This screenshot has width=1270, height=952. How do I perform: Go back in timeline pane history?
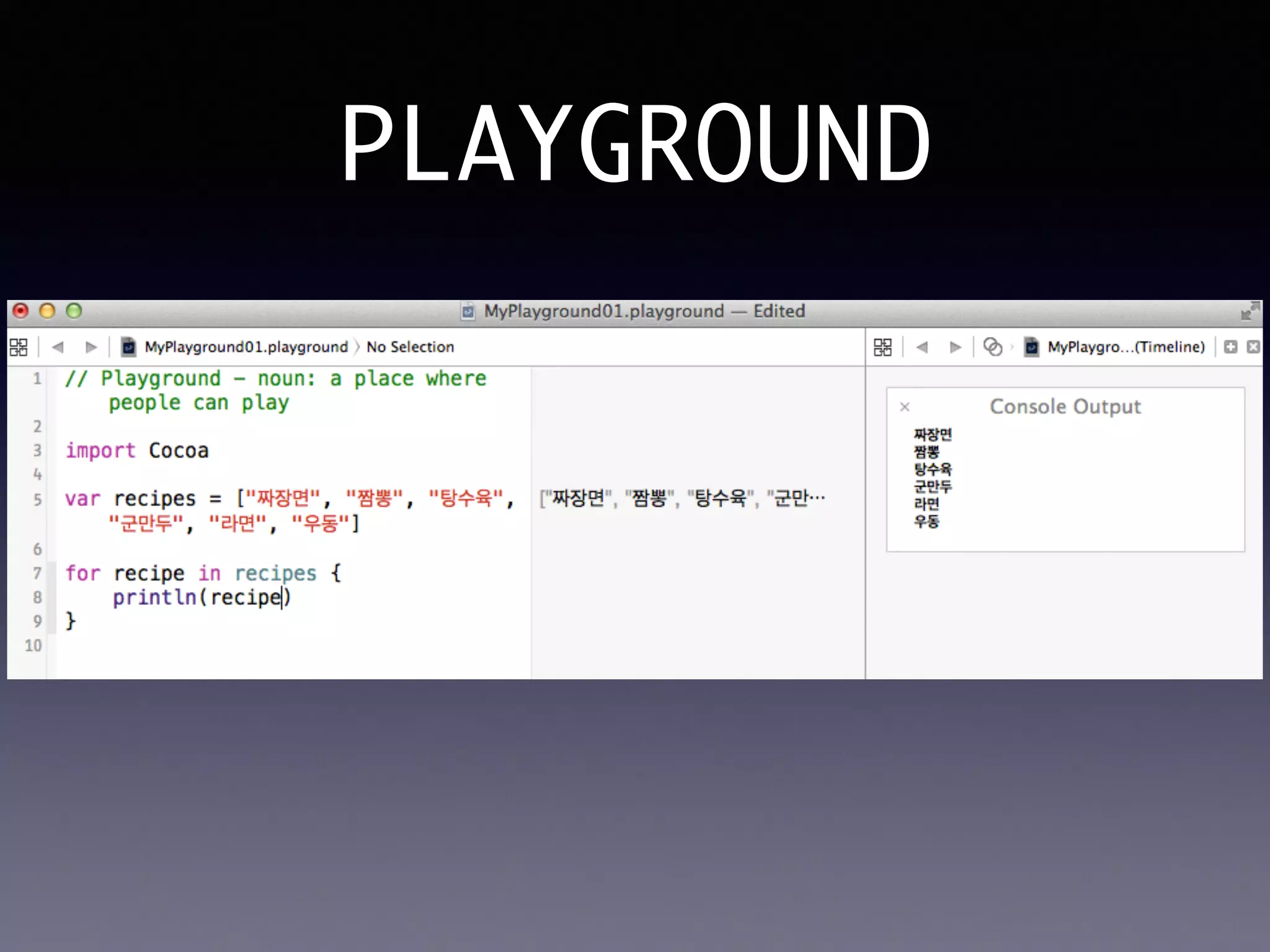(x=922, y=347)
